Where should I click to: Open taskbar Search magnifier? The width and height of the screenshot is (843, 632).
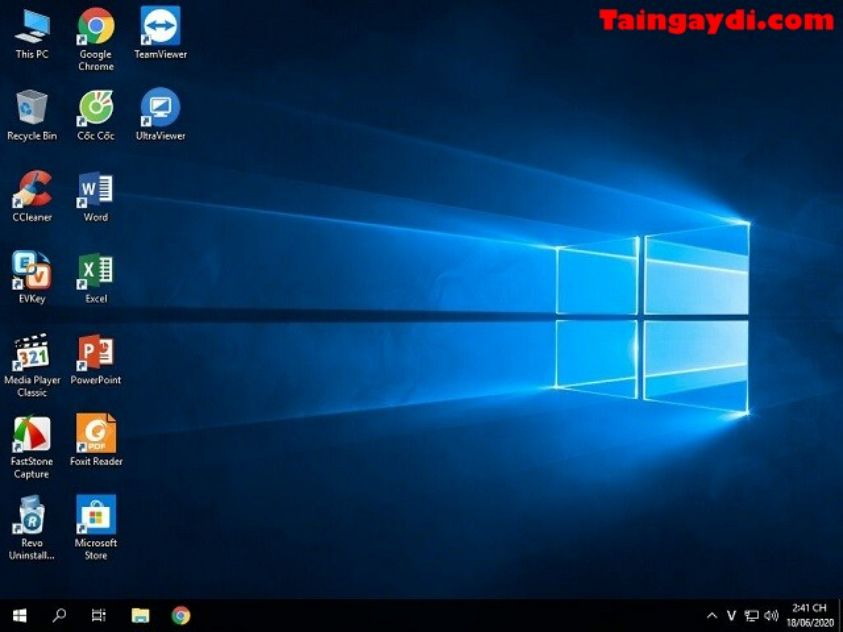click(59, 615)
